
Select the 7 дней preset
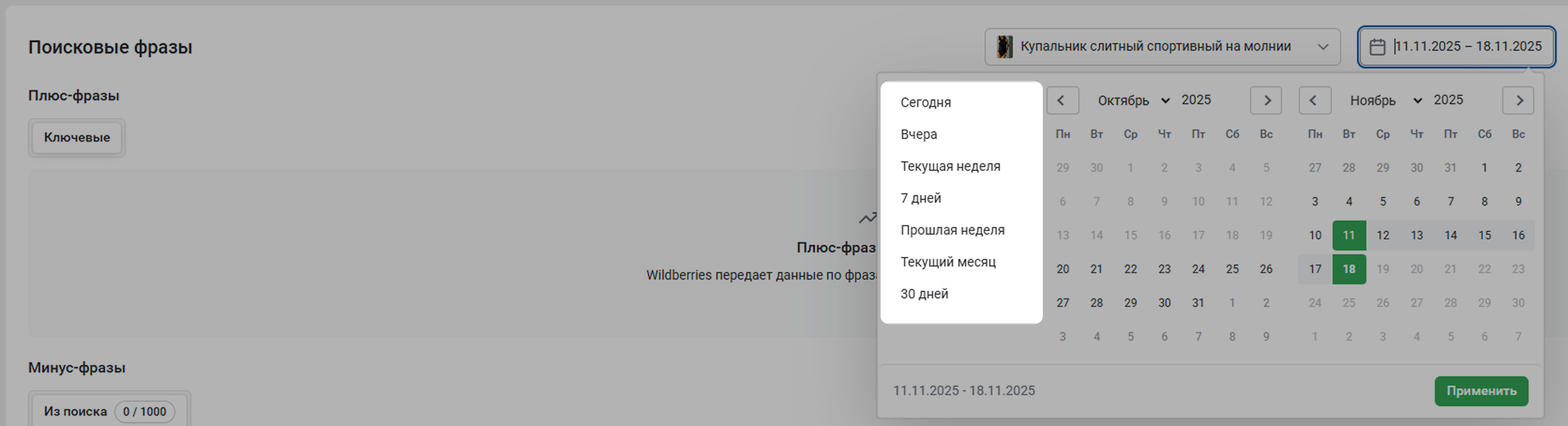pos(920,198)
